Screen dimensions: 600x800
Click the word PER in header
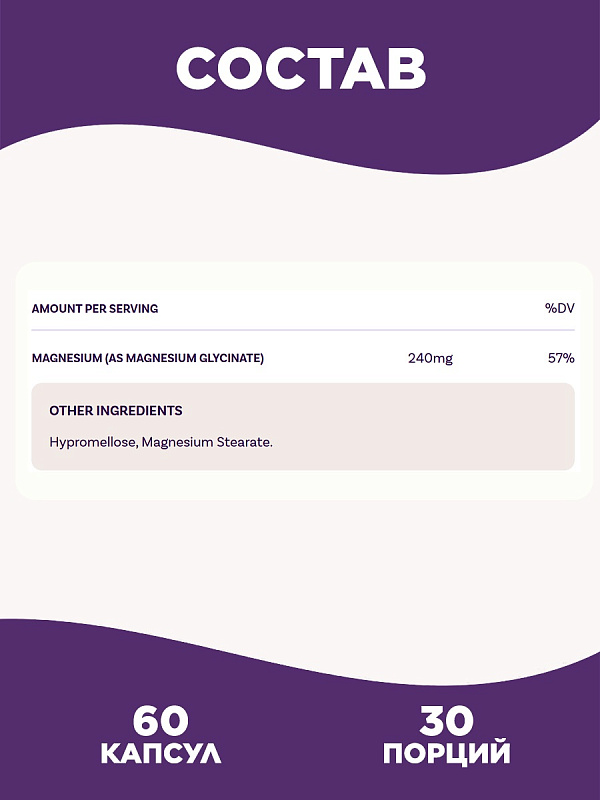[x=97, y=309]
